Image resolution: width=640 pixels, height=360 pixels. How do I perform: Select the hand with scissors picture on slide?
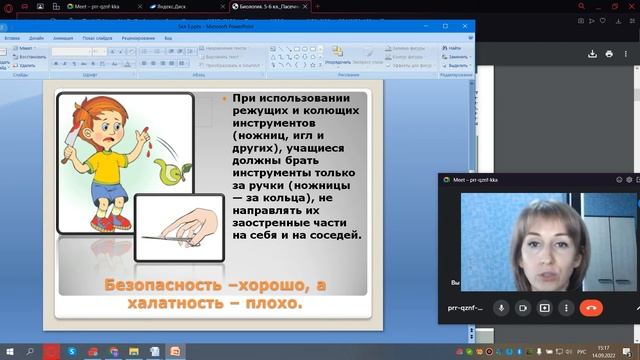(180, 228)
